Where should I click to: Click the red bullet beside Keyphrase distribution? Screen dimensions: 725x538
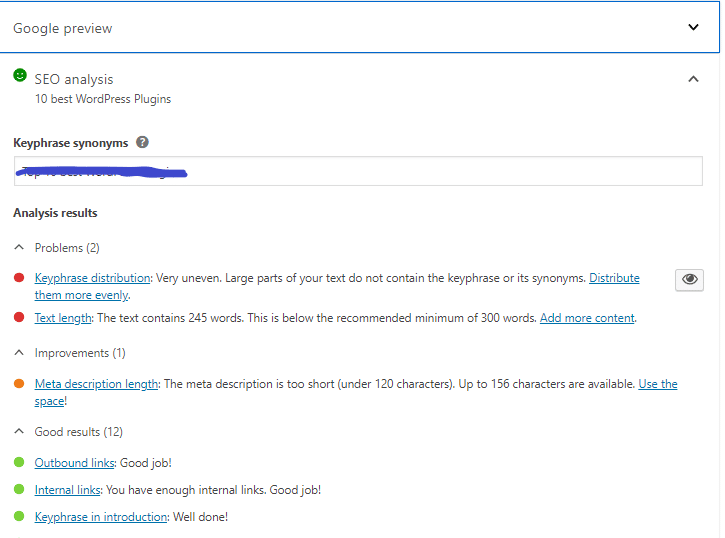click(x=19, y=278)
